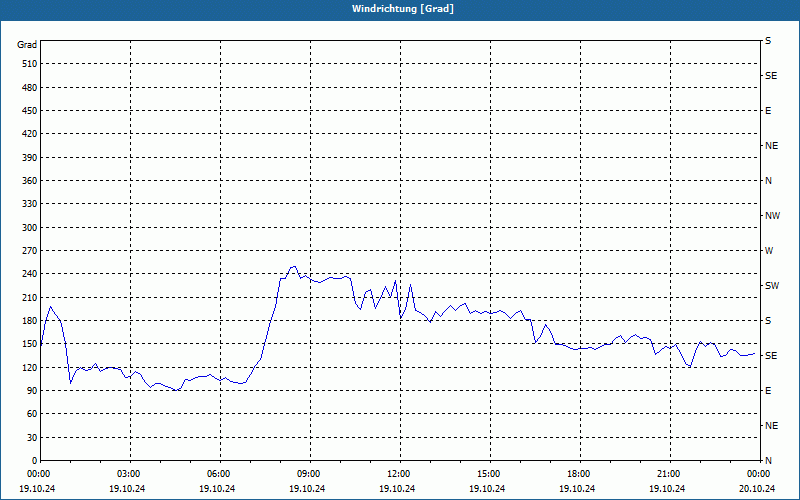Select the 0 y-axis value

(x=34, y=461)
